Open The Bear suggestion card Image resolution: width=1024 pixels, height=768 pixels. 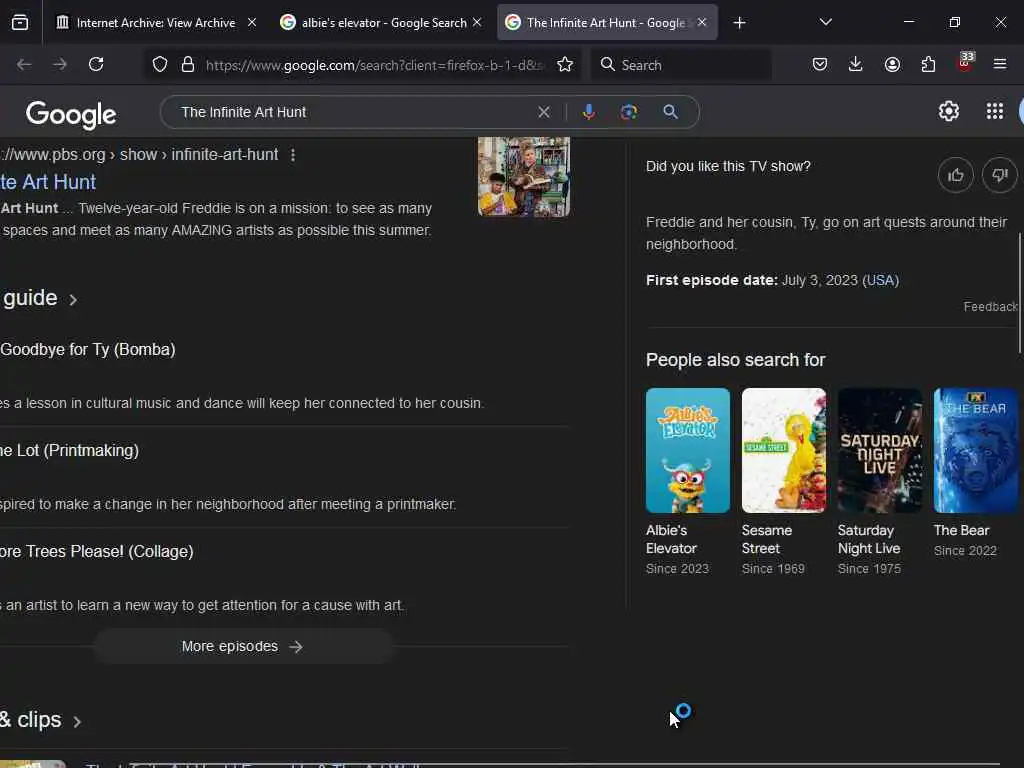click(976, 473)
